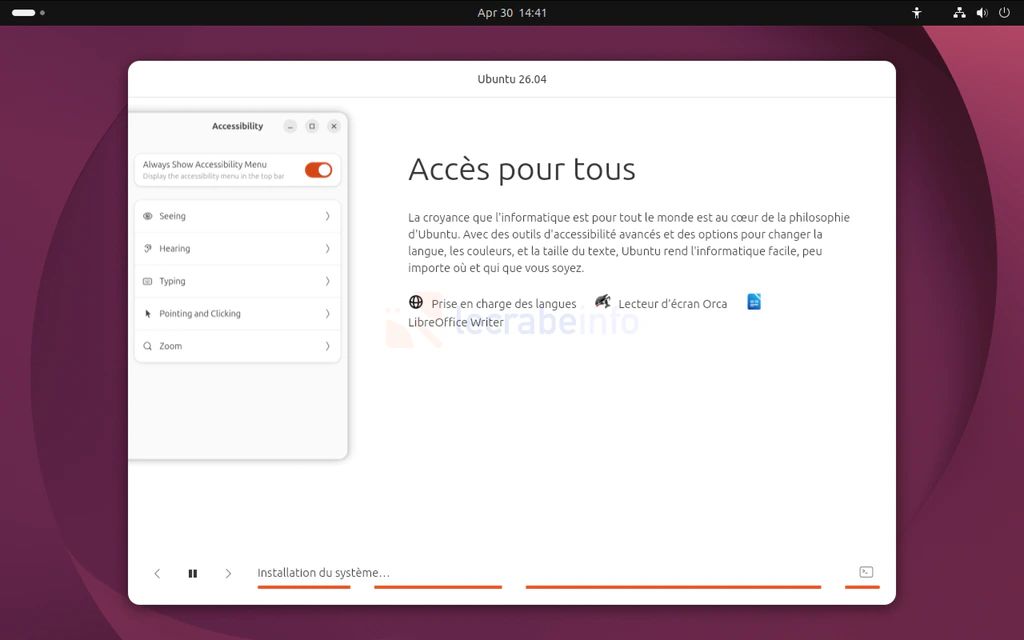The image size is (1024, 640).
Task: Advance to the next slide arrow
Action: click(228, 573)
